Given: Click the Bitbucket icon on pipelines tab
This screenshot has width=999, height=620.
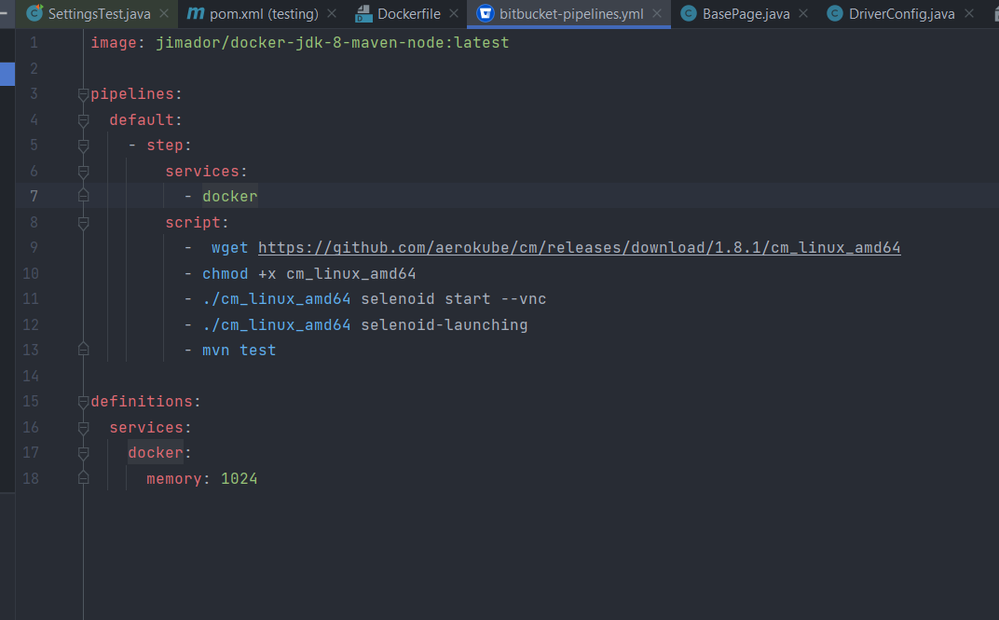Looking at the screenshot, I should [485, 13].
